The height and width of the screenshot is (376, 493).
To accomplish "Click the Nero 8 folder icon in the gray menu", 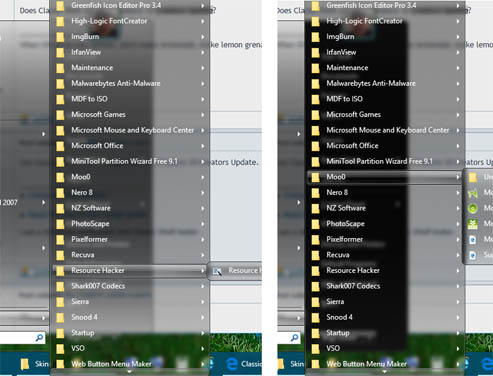I will point(60,193).
